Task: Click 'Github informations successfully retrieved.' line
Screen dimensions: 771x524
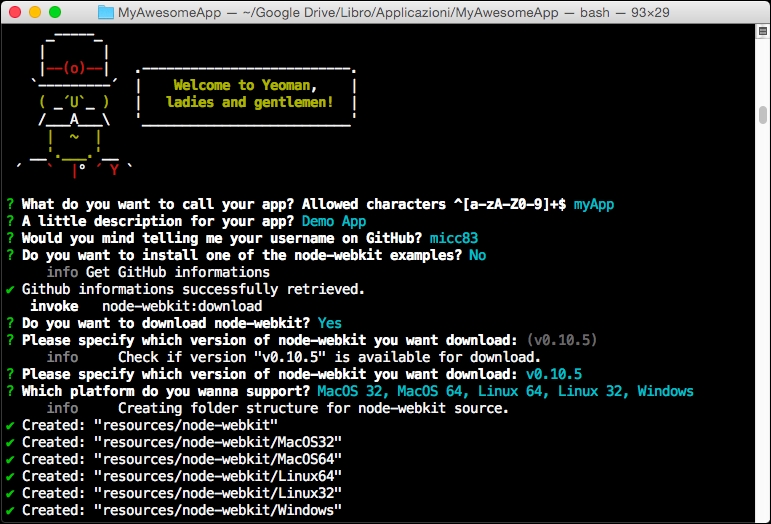Action: [193, 290]
